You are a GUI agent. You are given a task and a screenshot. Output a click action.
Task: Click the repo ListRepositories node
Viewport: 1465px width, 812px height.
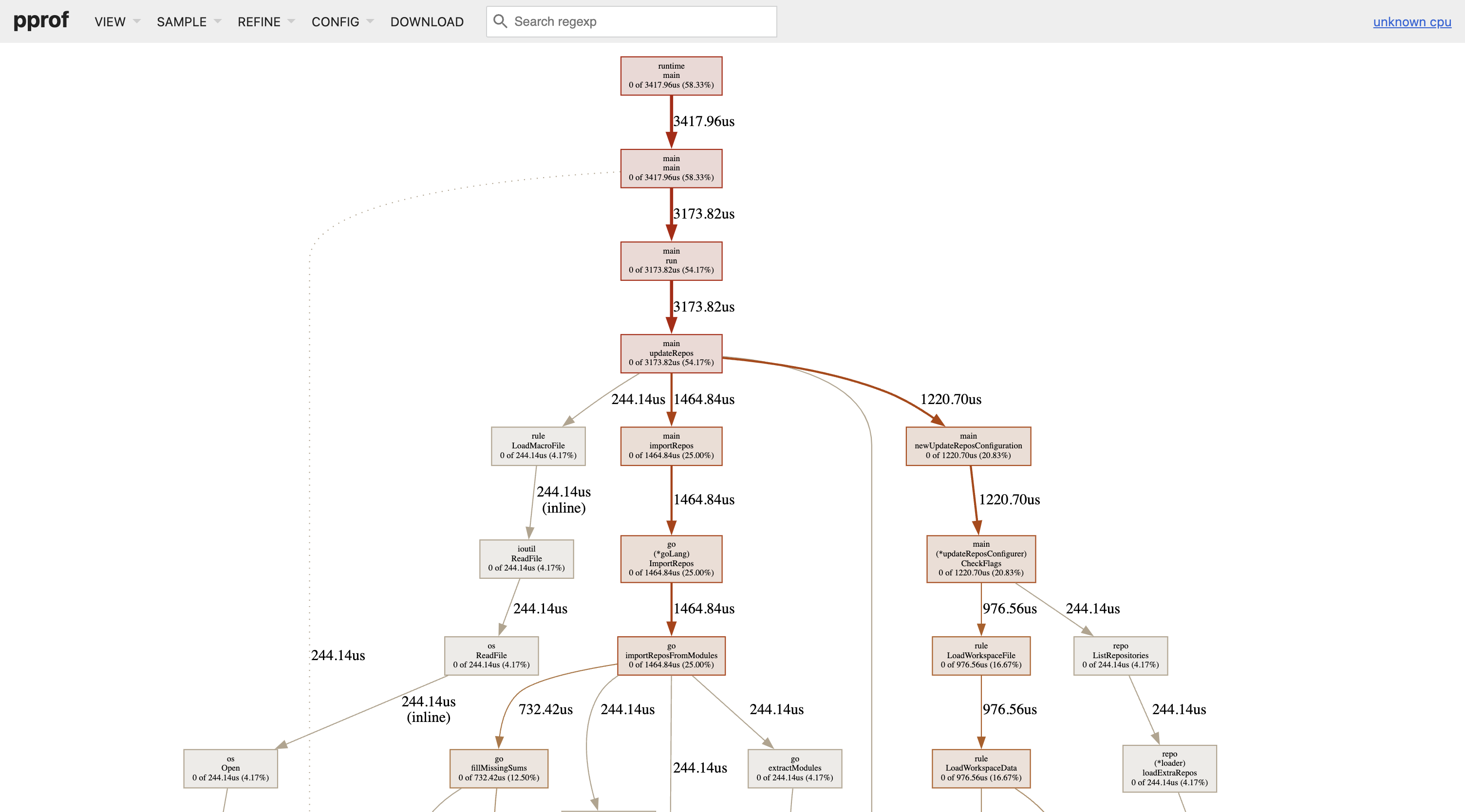coord(1120,655)
